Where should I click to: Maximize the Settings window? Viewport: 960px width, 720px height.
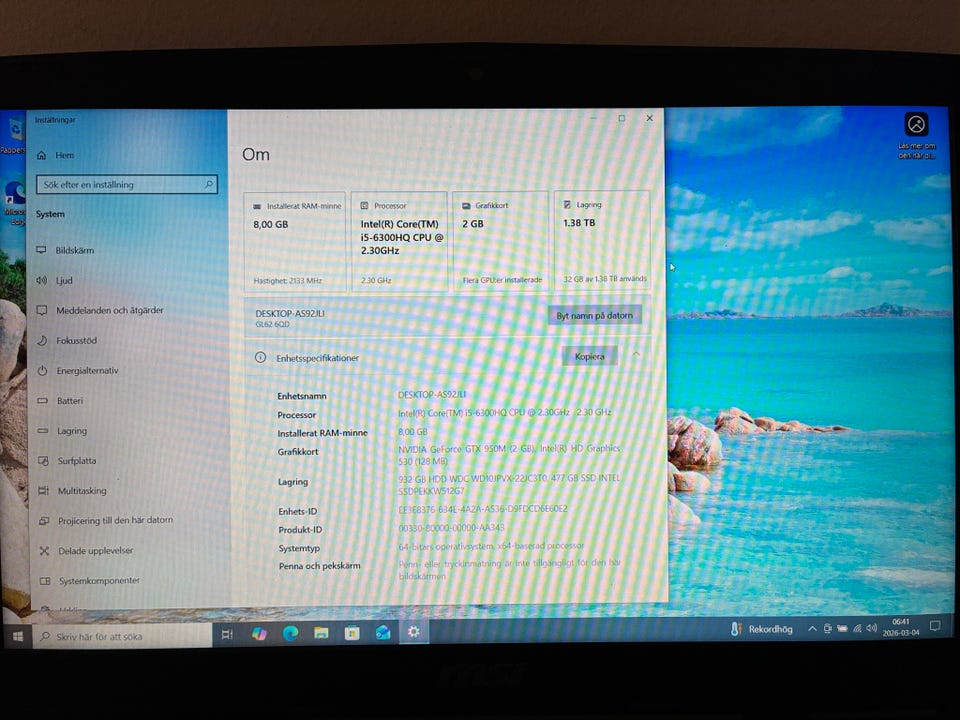pyautogui.click(x=621, y=118)
